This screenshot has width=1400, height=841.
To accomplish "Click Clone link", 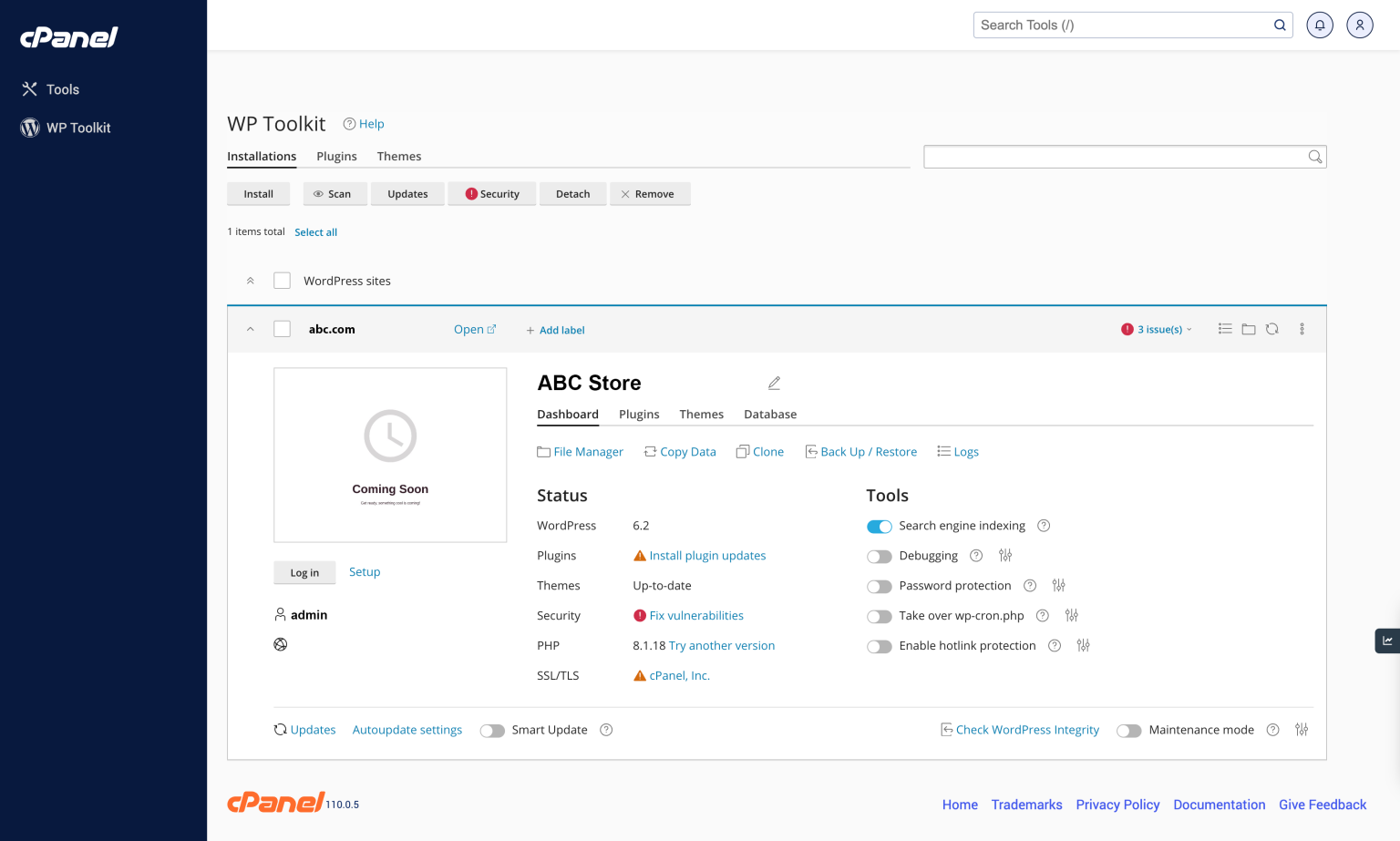I will coord(760,452).
